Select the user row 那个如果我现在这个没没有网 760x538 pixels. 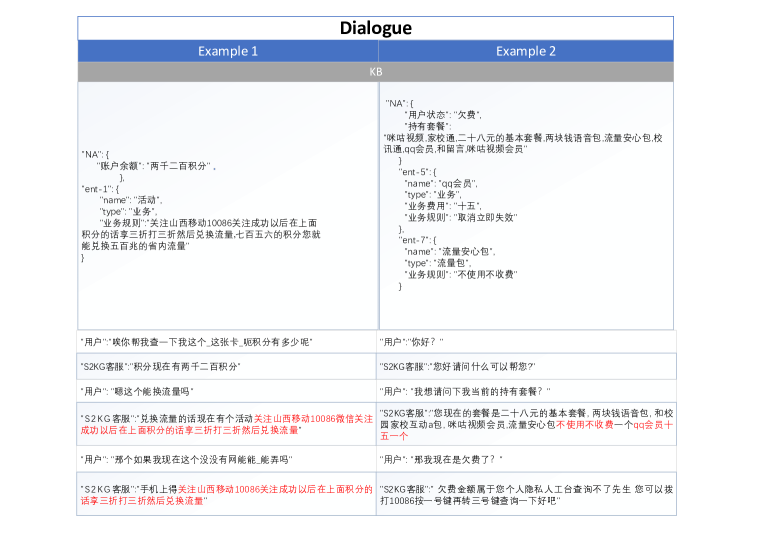point(227,459)
